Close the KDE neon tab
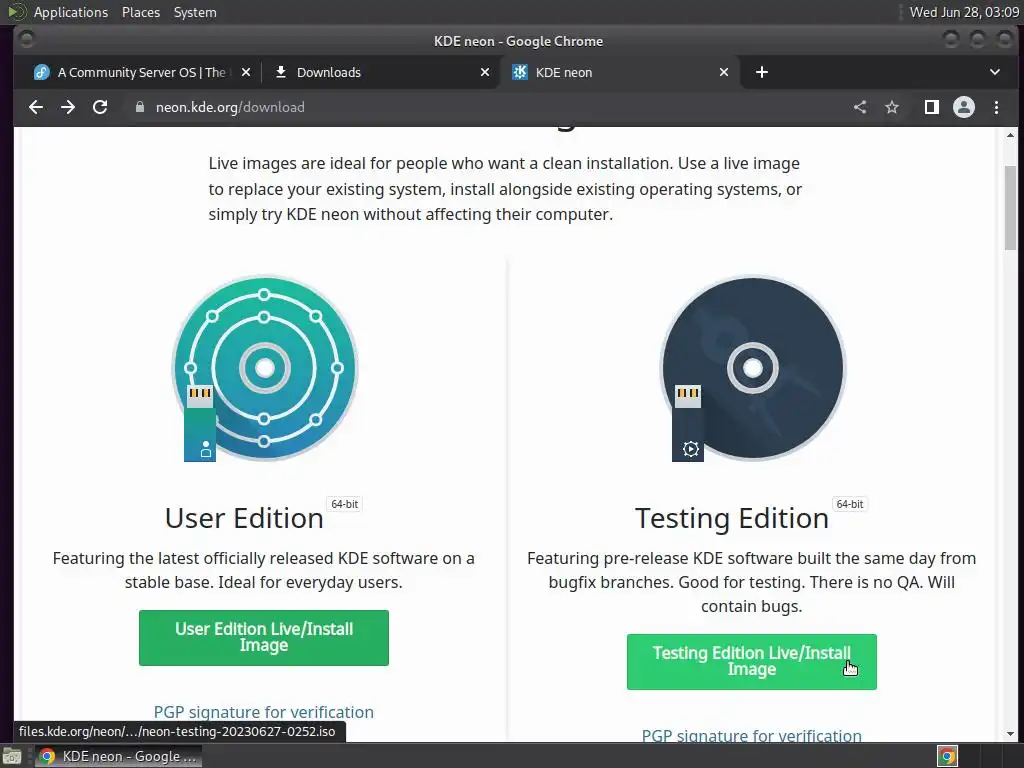The width and height of the screenshot is (1024, 768). [724, 72]
